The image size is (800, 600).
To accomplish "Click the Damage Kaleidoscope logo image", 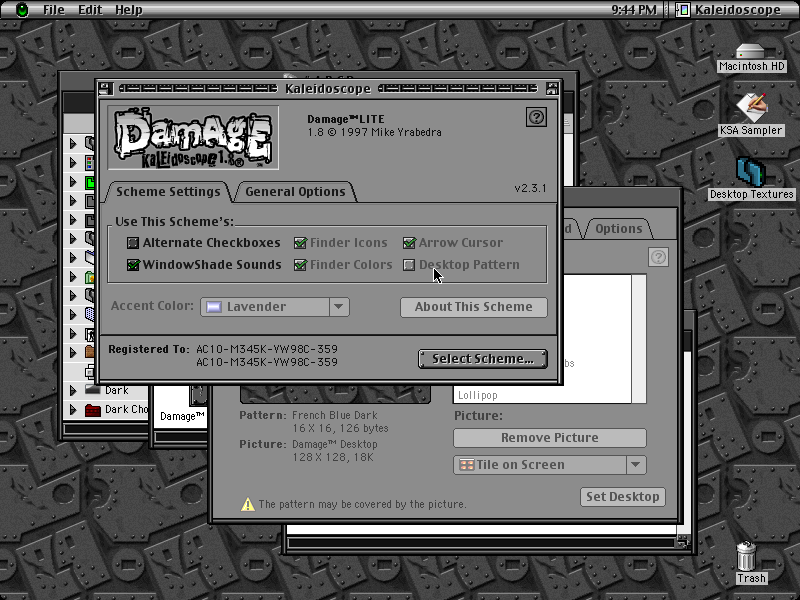I will pyautogui.click(x=193, y=138).
